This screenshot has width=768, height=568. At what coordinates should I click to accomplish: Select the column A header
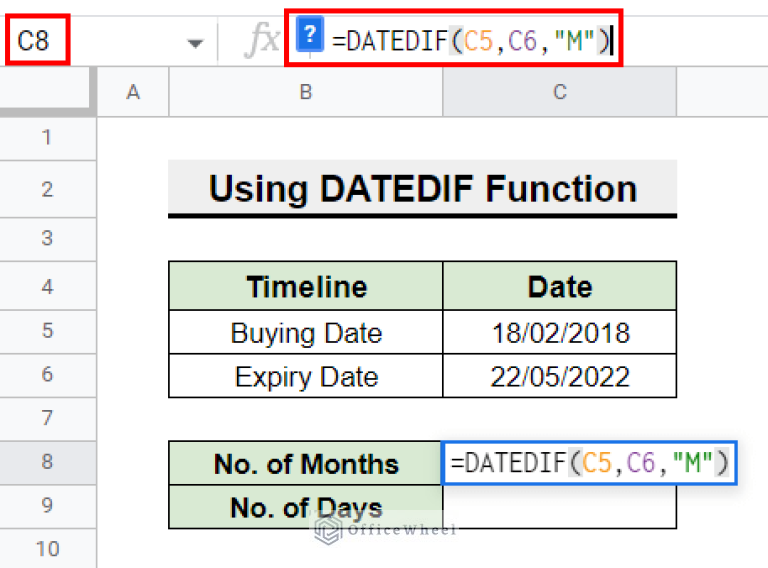(133, 92)
